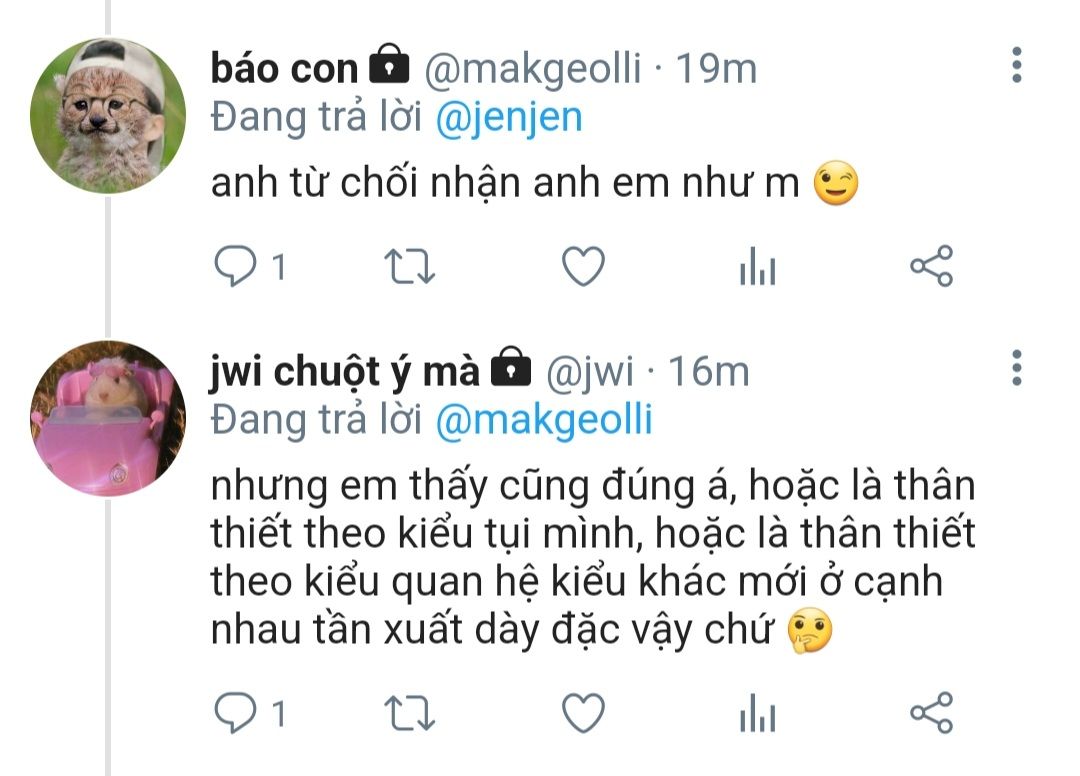
Task: Retweet the jwi chuột ý mà tweet
Action: pos(409,713)
